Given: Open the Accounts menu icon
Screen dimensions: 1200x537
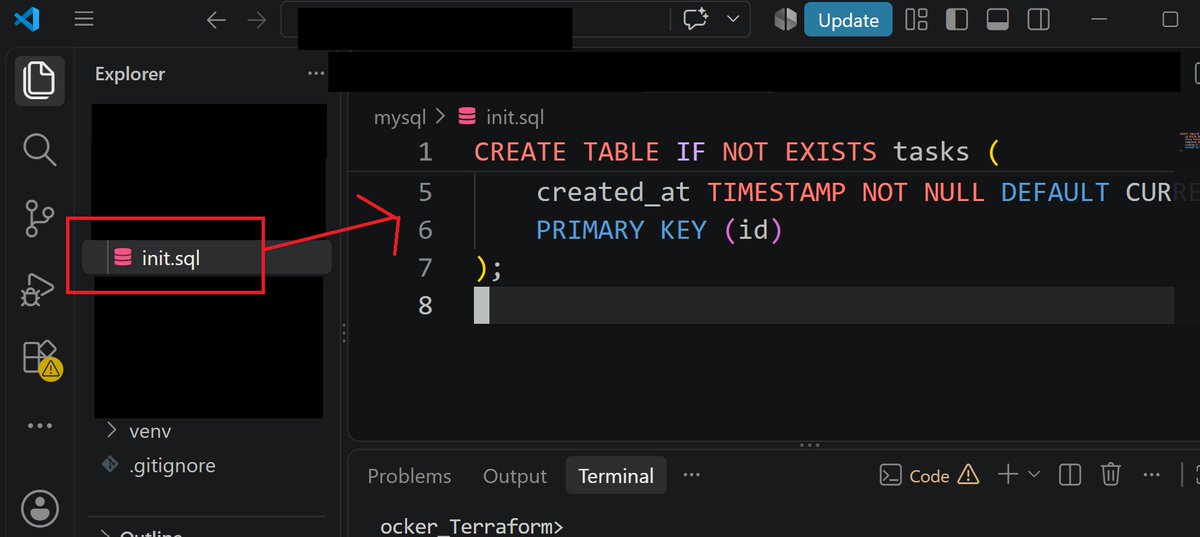Looking at the screenshot, I should [x=39, y=507].
